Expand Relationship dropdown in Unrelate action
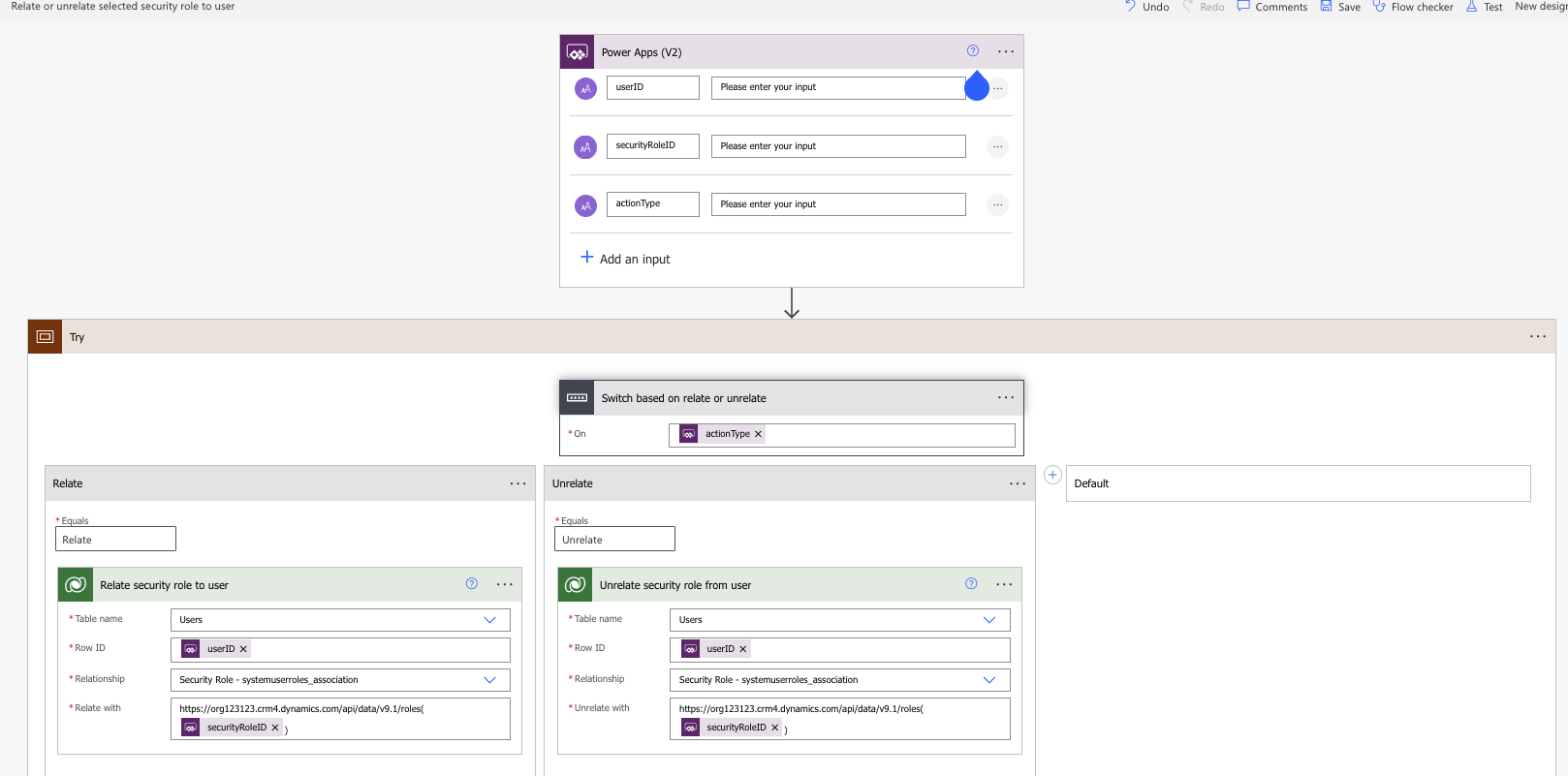This screenshot has width=1568, height=776. pos(988,680)
